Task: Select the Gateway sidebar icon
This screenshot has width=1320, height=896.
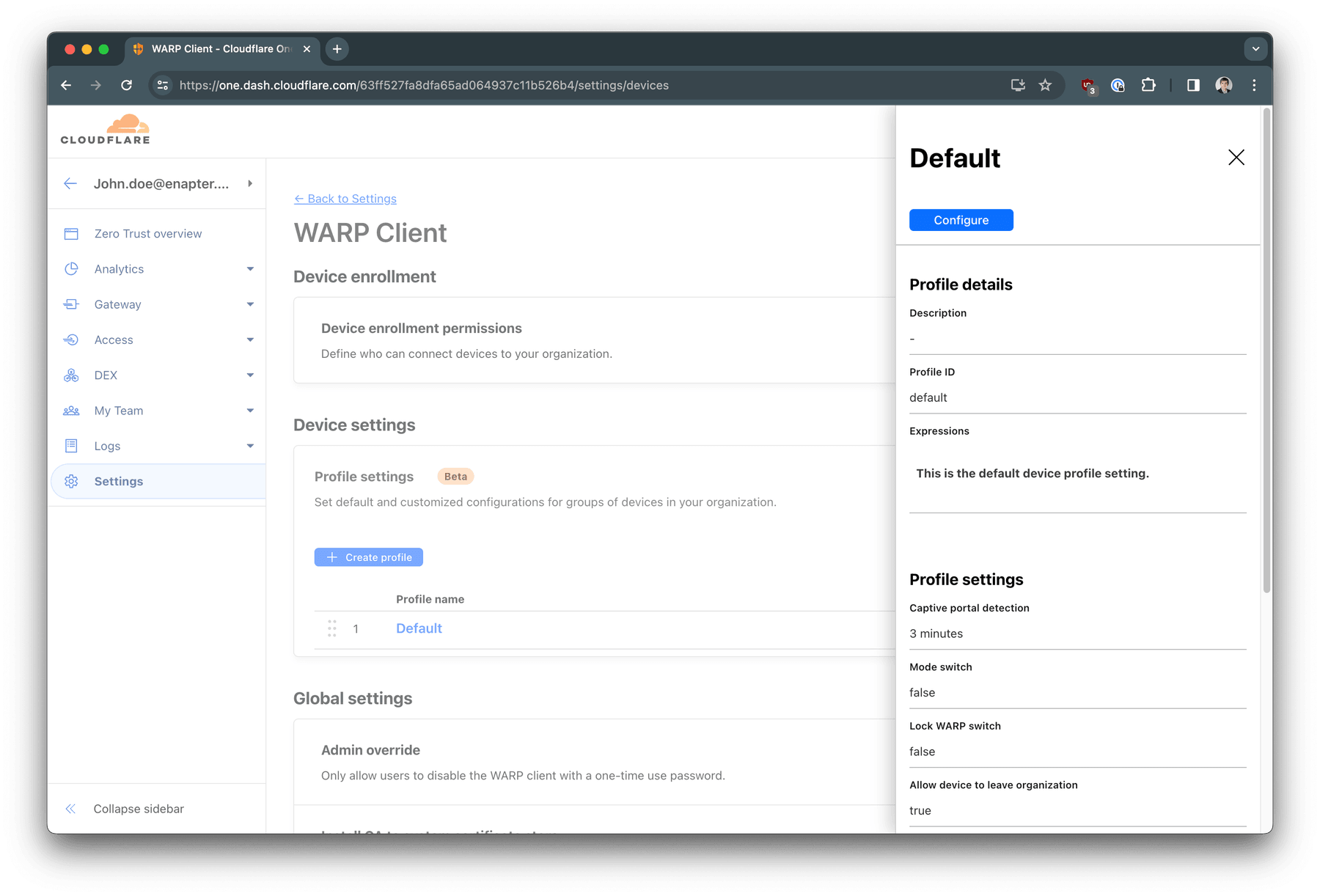Action: click(x=71, y=304)
